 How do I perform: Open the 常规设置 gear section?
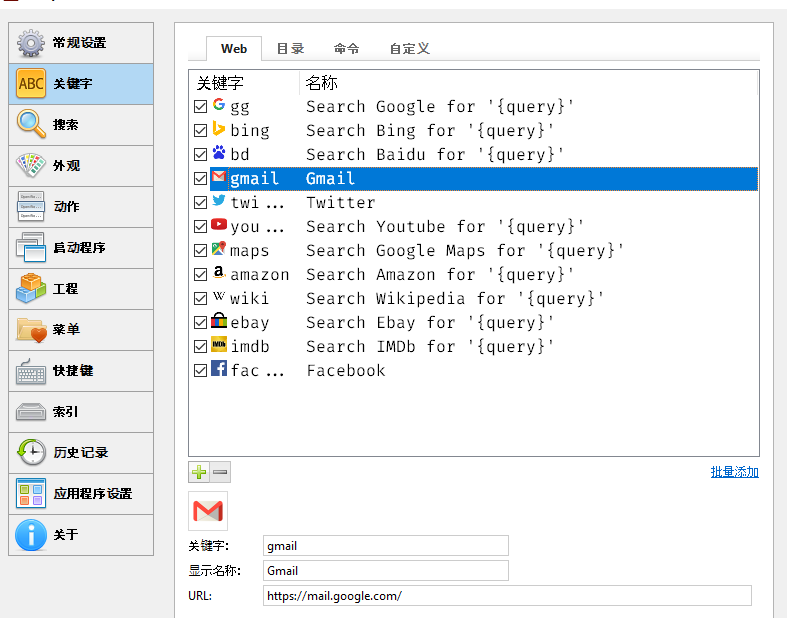tap(81, 43)
